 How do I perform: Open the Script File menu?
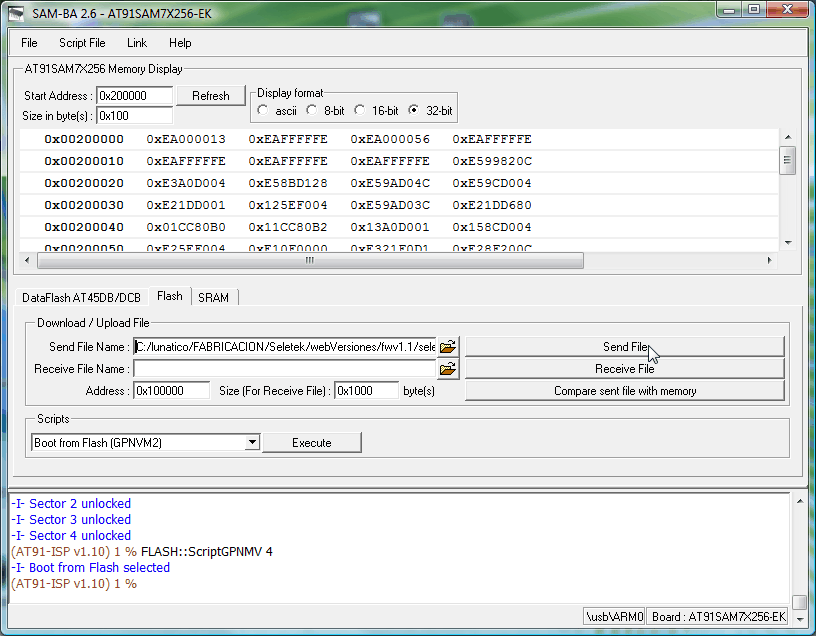[82, 43]
